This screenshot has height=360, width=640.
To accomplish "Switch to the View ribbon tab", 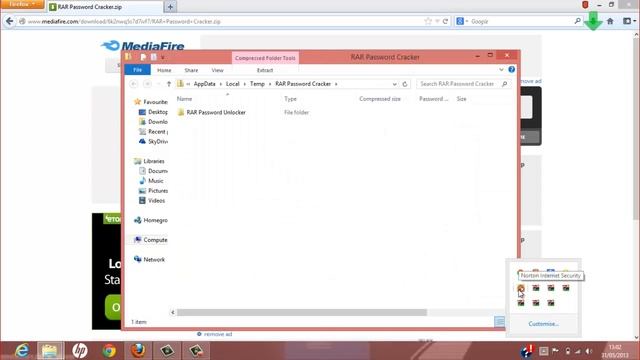I will (x=218, y=70).
